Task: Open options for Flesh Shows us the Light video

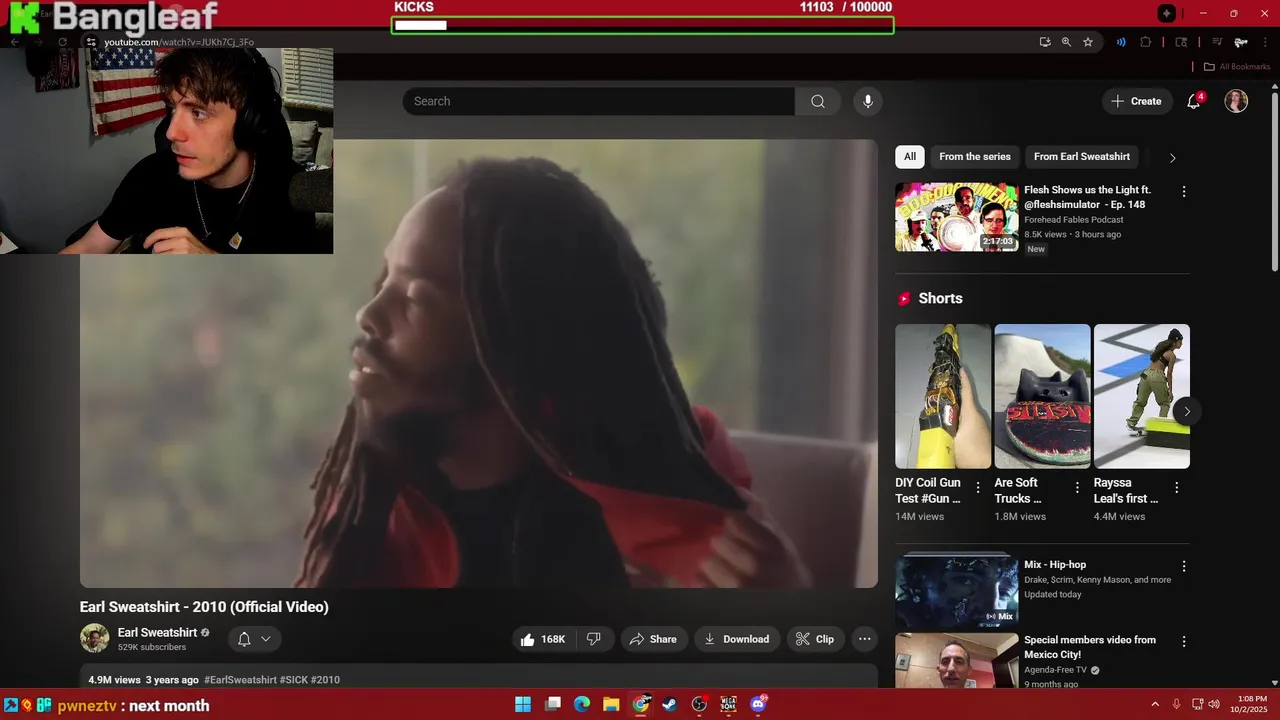Action: tap(1184, 191)
